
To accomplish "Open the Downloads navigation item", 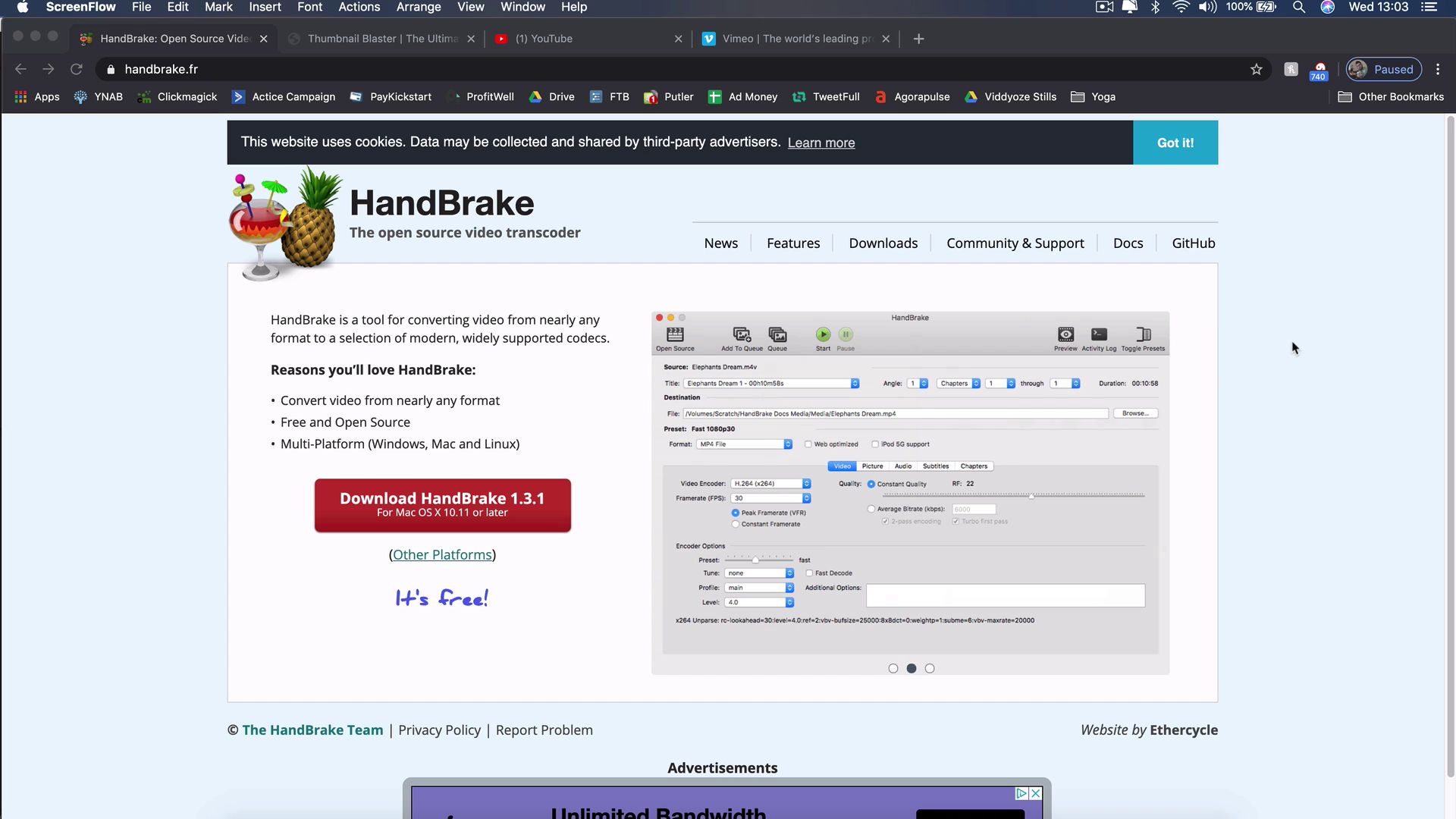I will click(883, 243).
